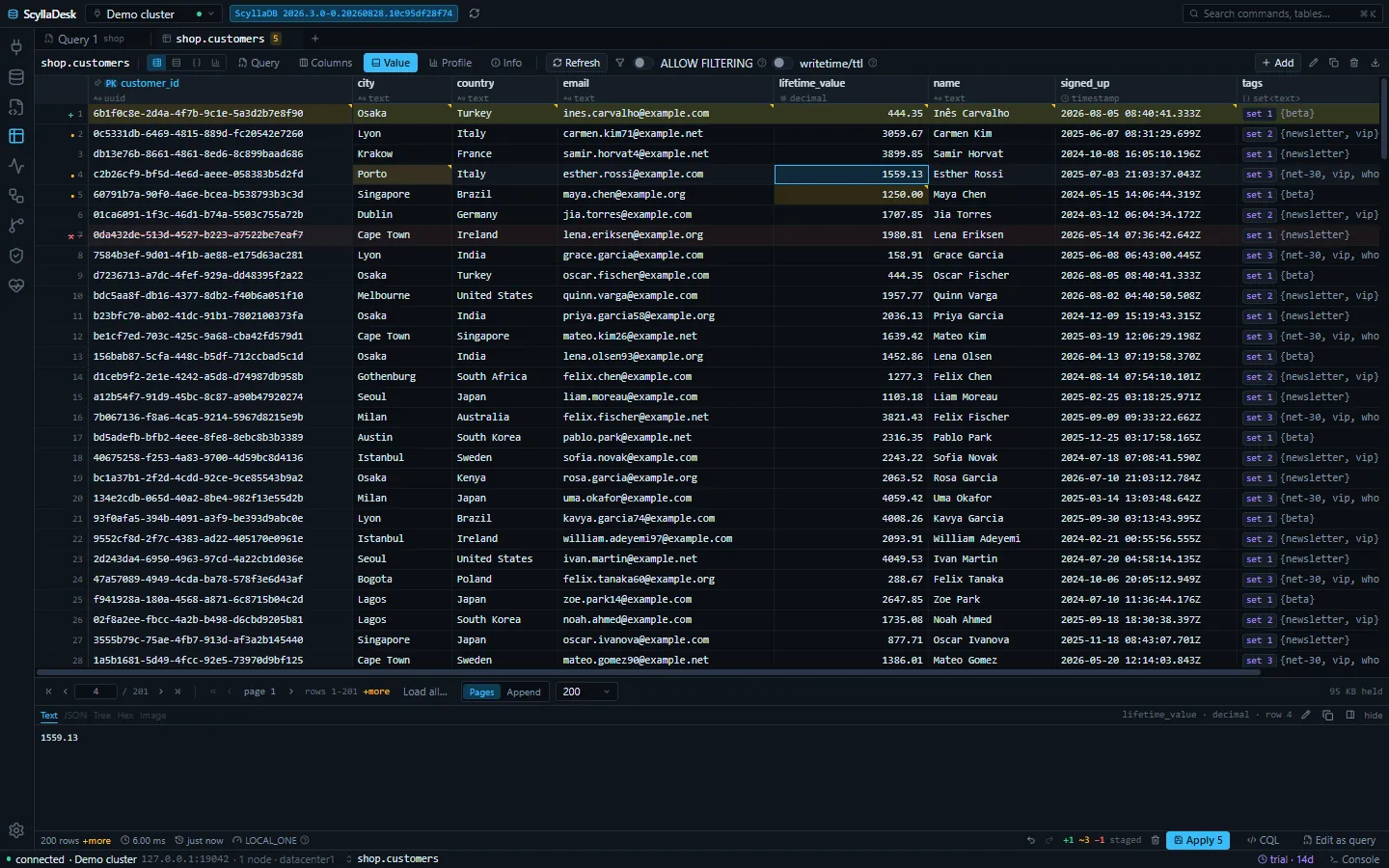
Task: Open the Profile tab
Action: (x=450, y=63)
